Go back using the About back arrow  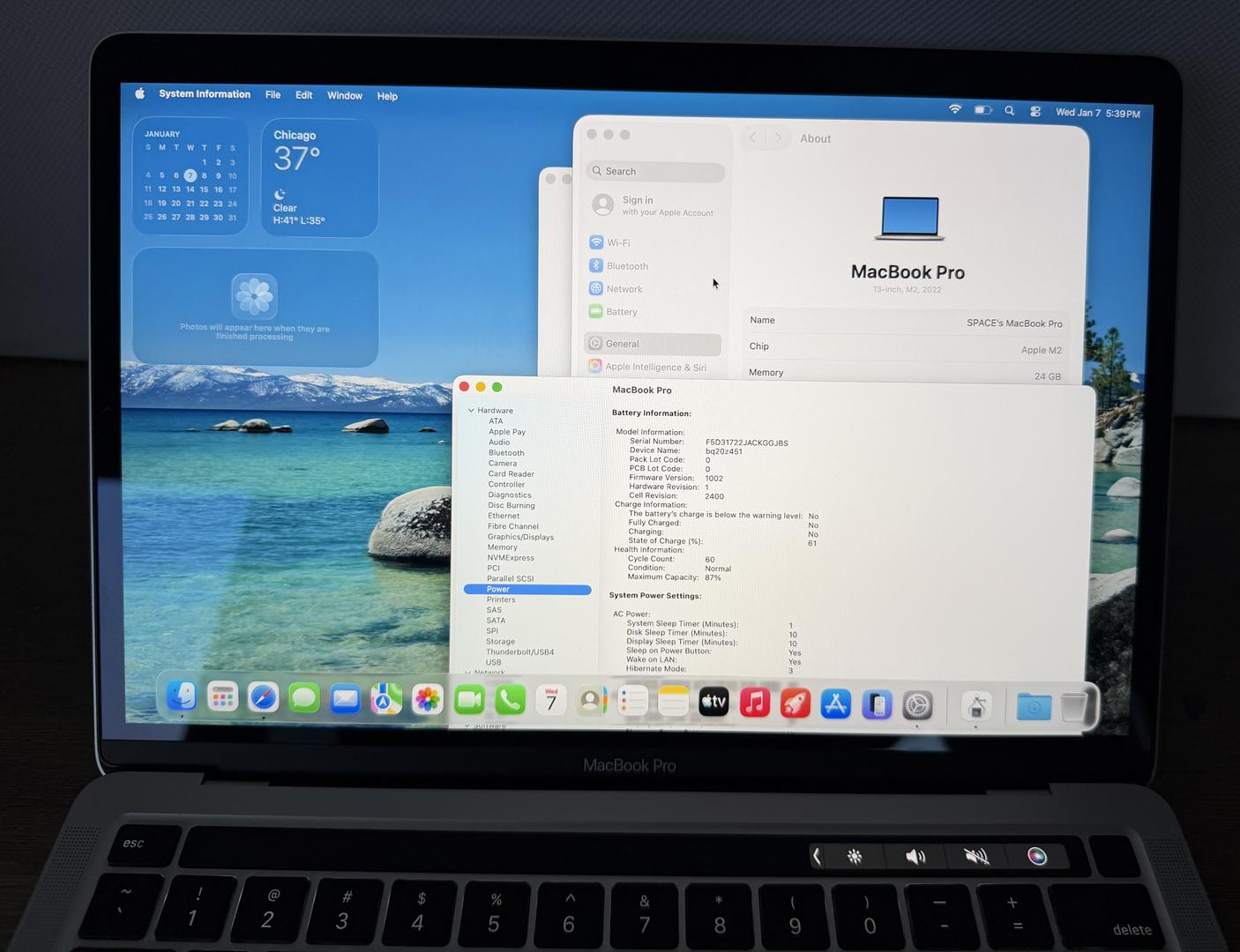tap(752, 138)
